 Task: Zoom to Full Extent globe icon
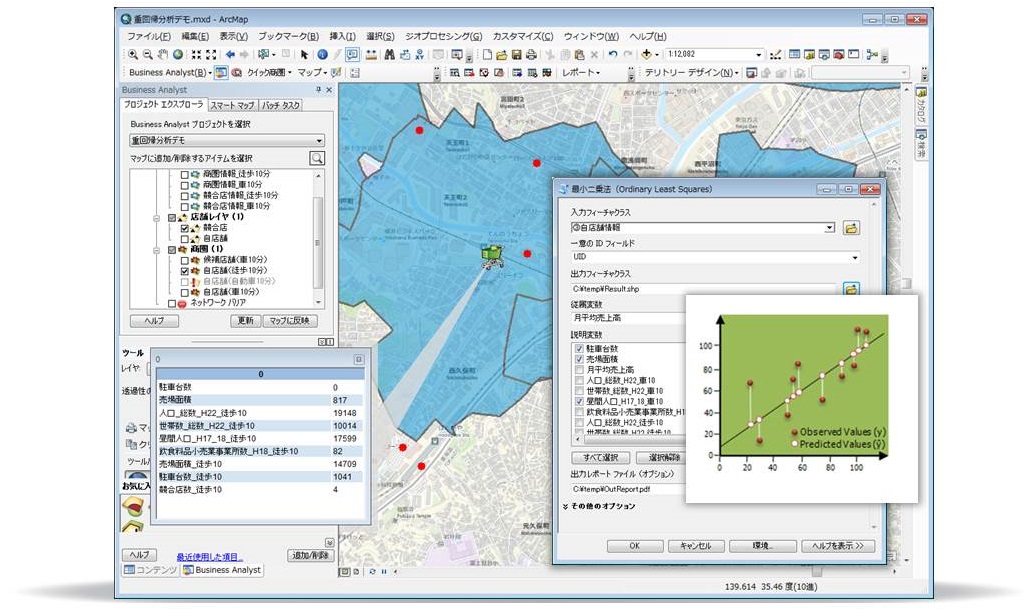tap(177, 55)
